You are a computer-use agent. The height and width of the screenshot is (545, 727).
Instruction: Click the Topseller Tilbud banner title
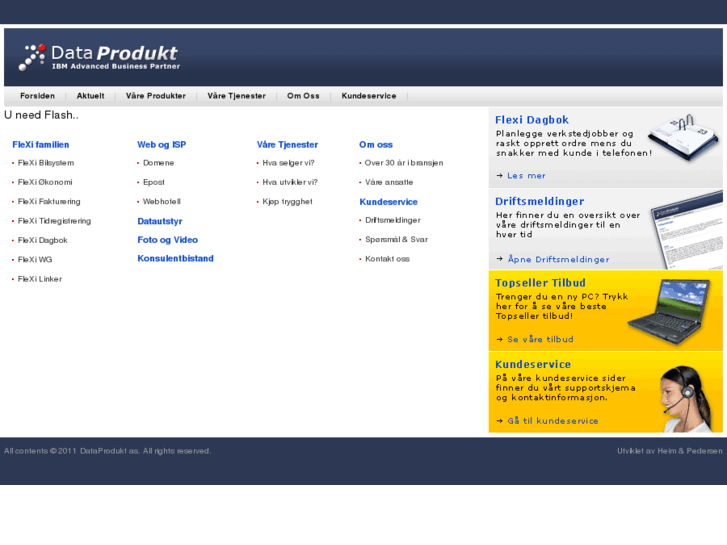click(x=540, y=283)
